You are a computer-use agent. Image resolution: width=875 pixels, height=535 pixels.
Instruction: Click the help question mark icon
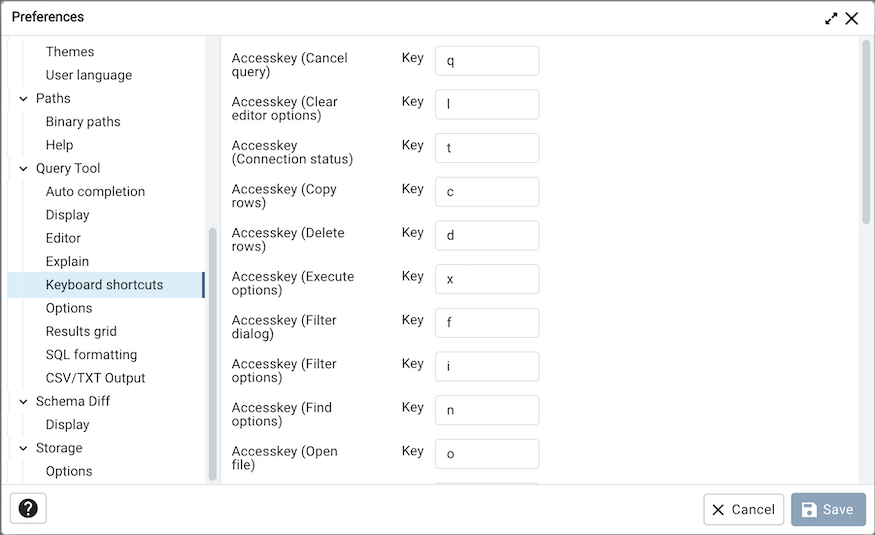(28, 509)
